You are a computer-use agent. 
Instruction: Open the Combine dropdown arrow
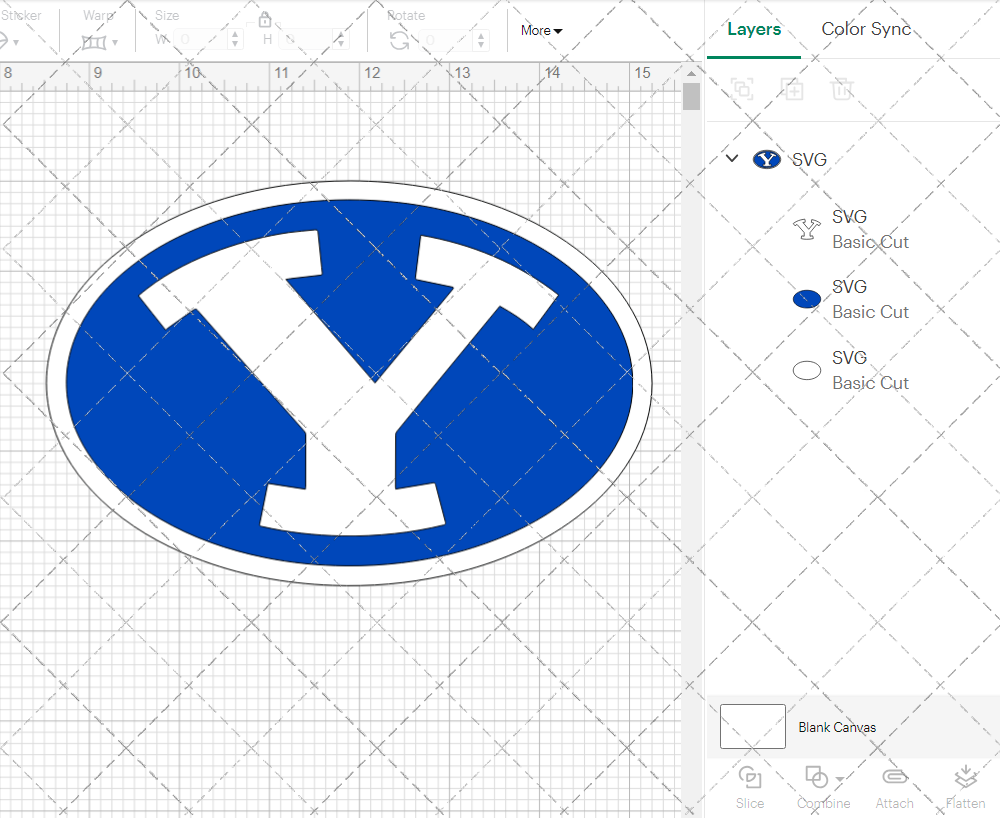840,779
